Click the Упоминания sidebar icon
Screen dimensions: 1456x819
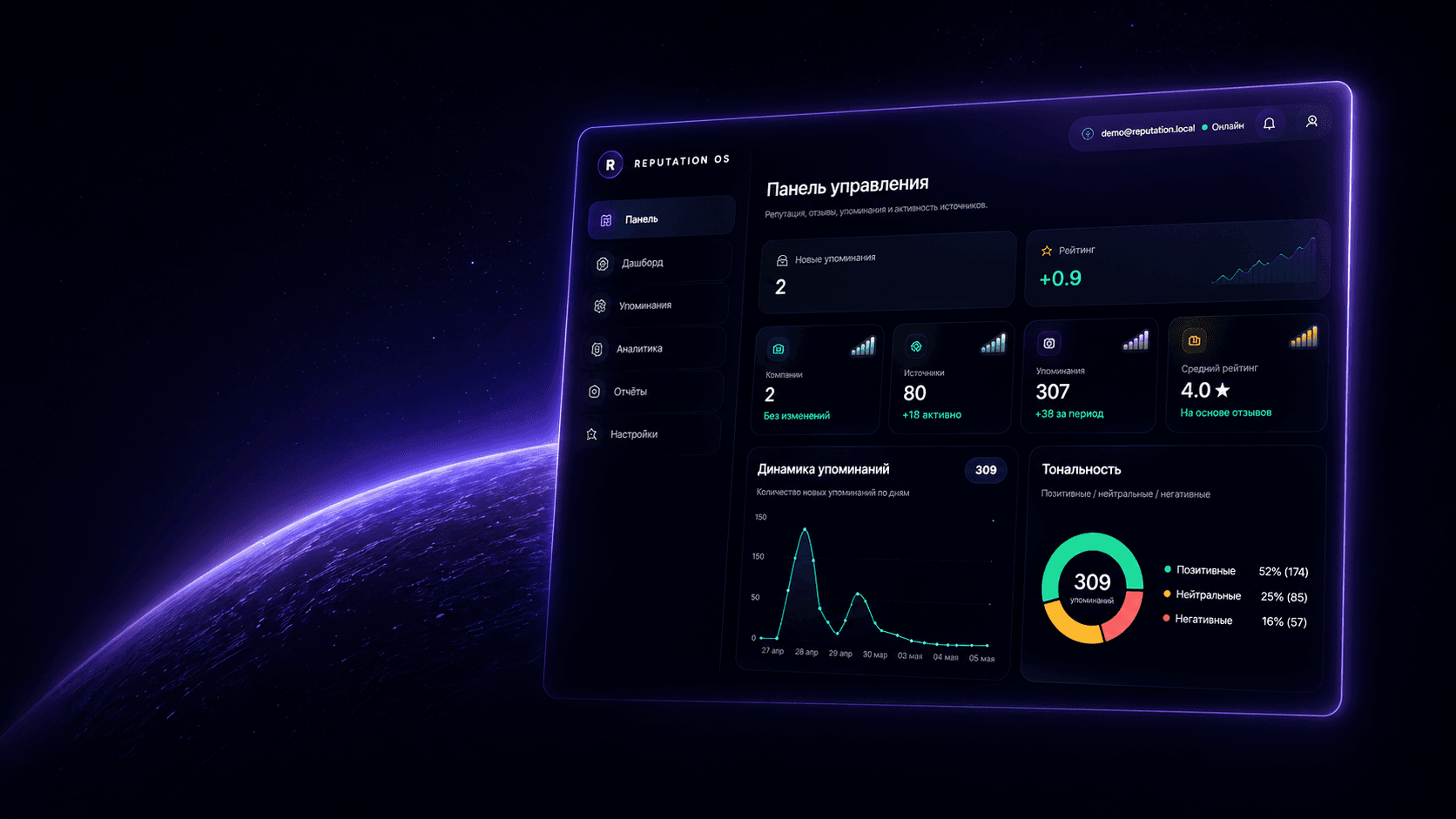click(600, 306)
